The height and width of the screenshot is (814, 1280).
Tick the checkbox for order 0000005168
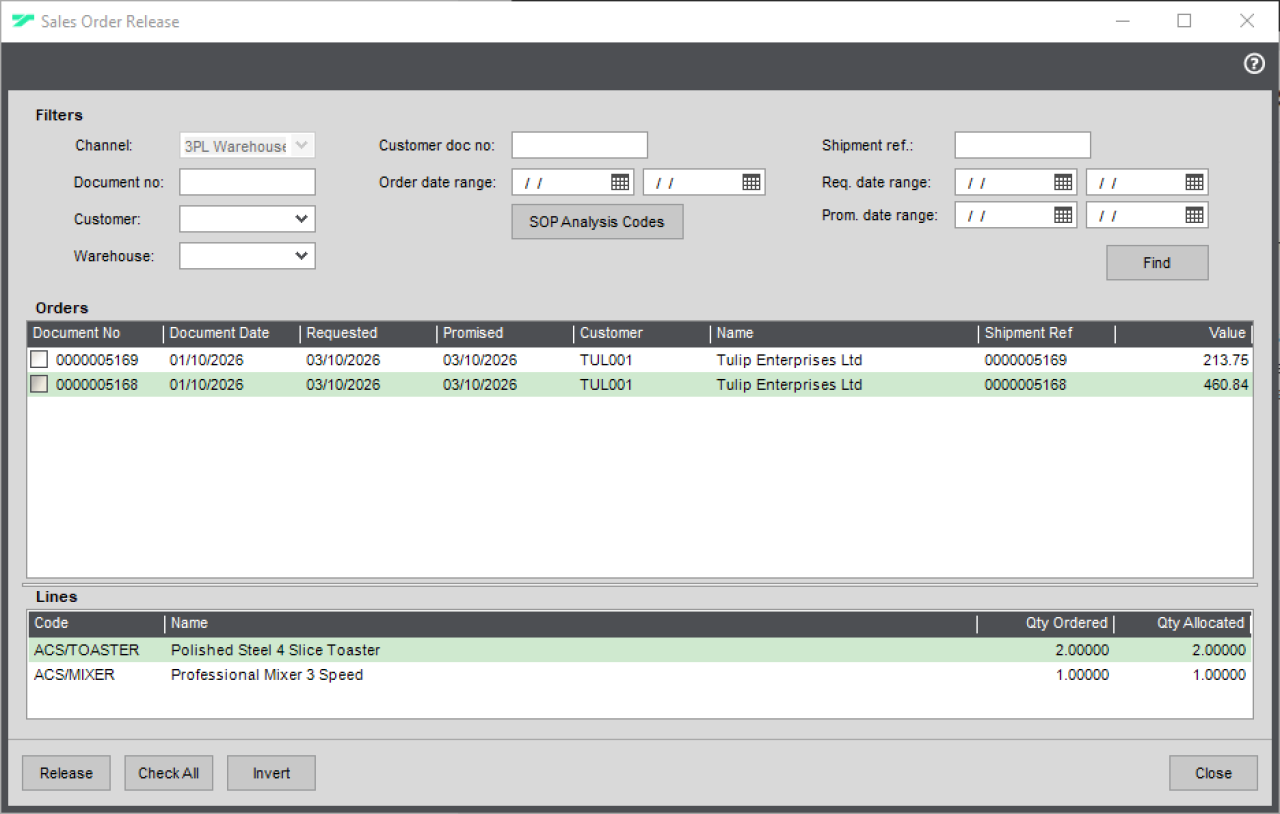click(x=39, y=384)
